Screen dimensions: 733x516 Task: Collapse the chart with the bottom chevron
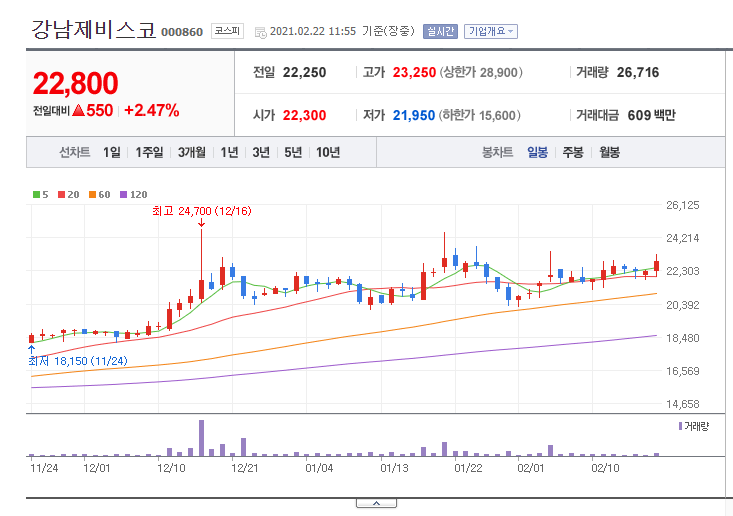[376, 503]
